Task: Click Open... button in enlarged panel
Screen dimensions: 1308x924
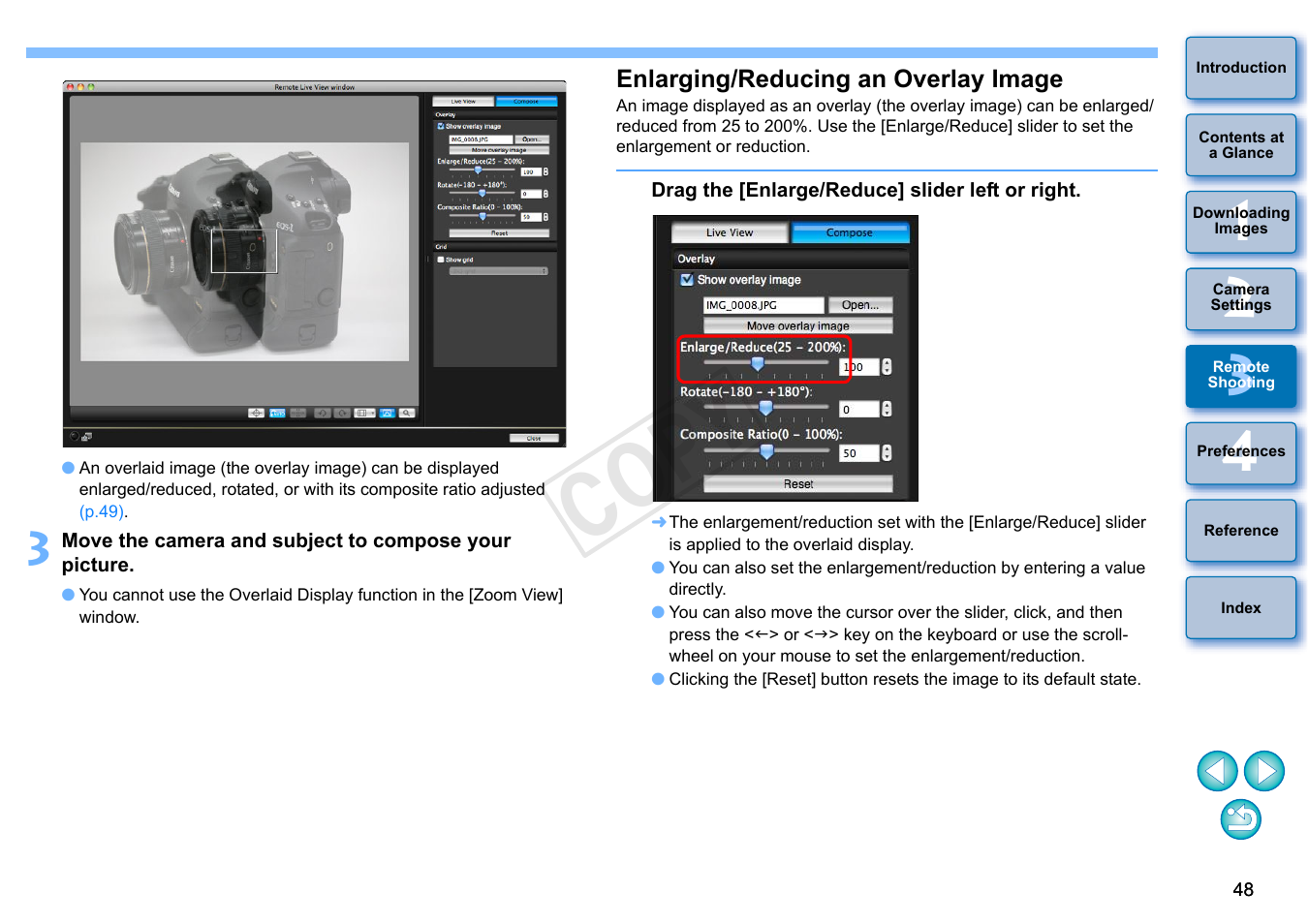Action: (860, 305)
